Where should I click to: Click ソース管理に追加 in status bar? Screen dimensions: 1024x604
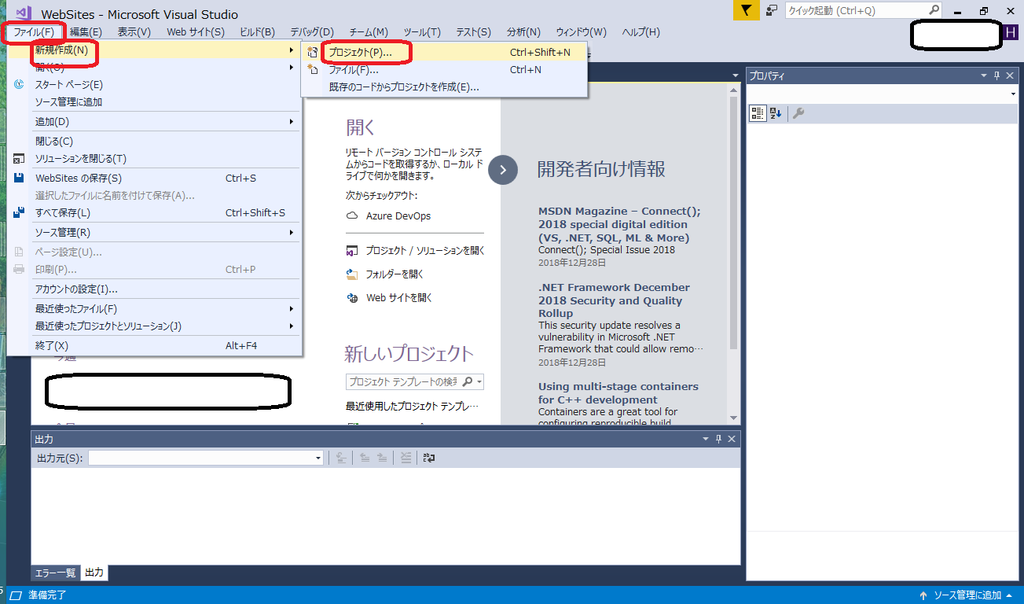966,596
